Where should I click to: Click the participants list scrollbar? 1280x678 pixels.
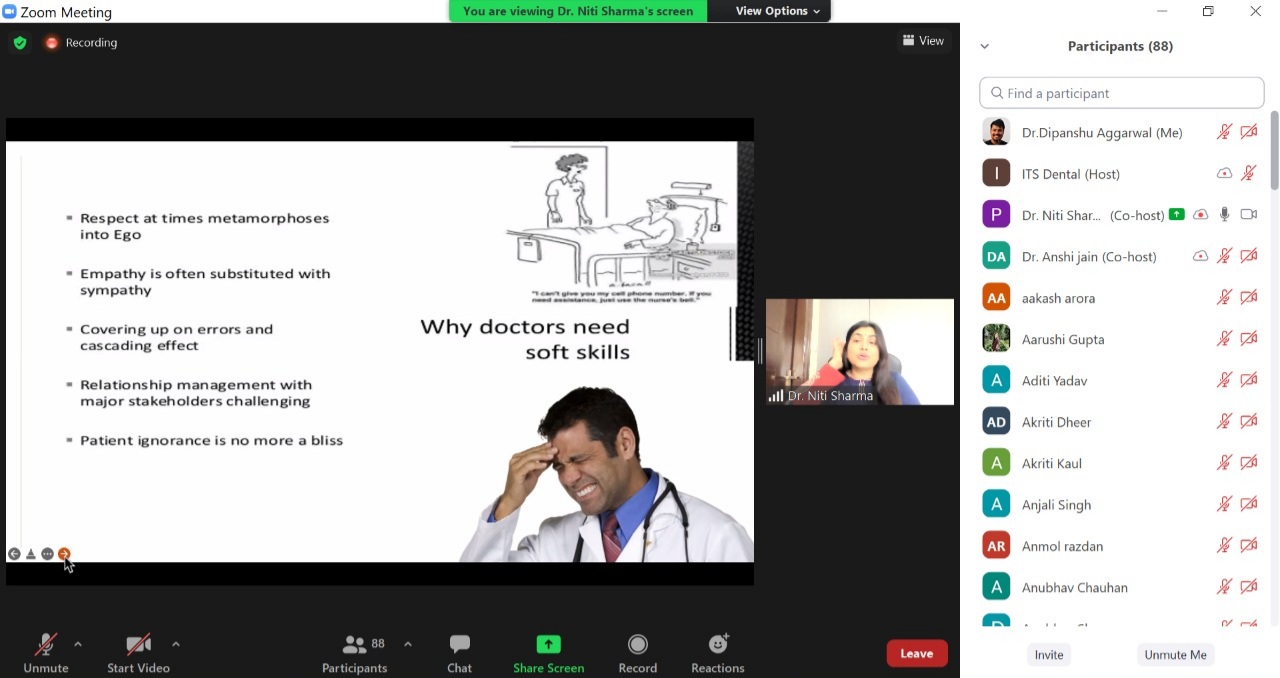point(1273,150)
